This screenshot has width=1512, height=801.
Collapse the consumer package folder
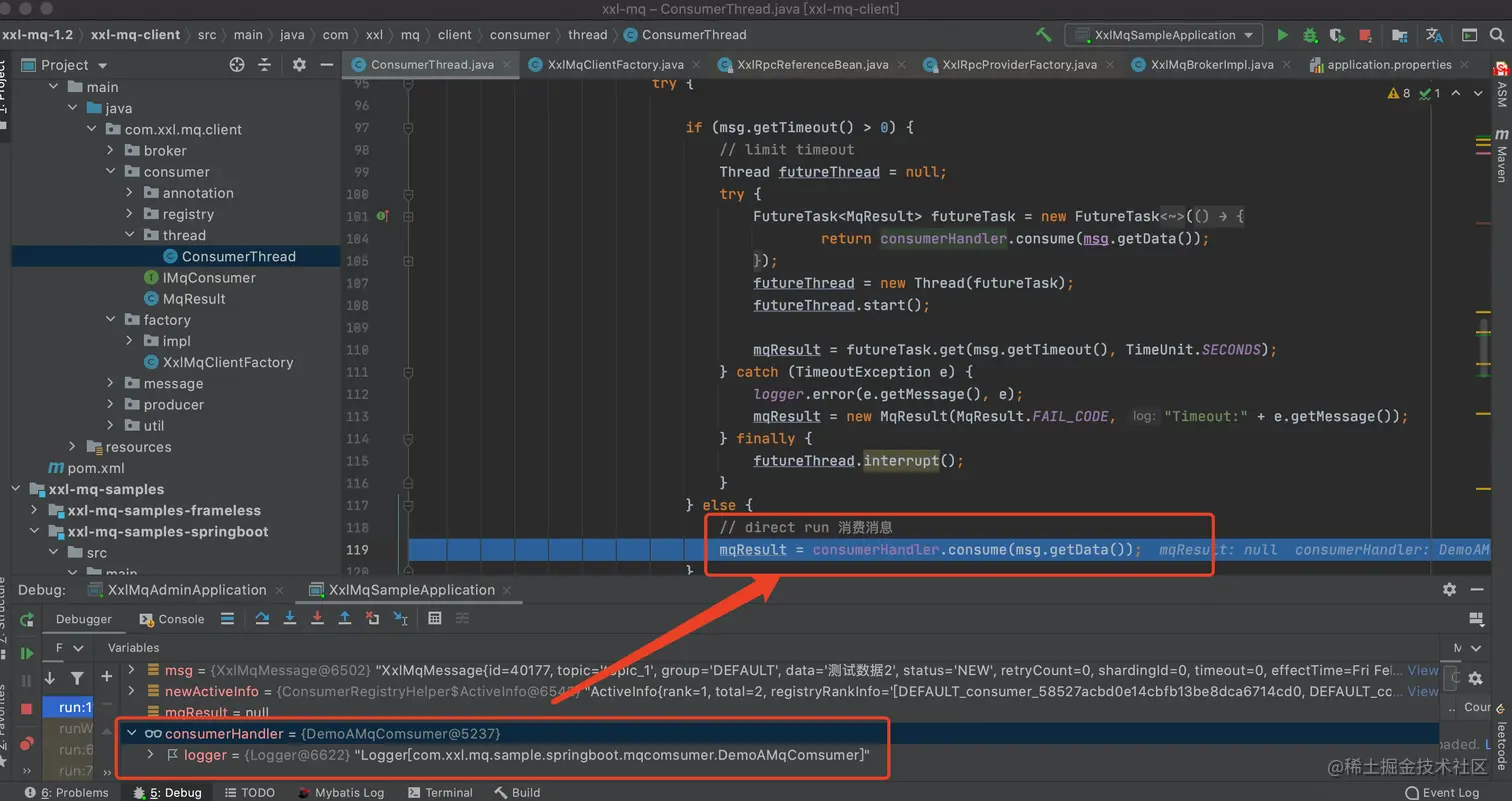coord(111,172)
